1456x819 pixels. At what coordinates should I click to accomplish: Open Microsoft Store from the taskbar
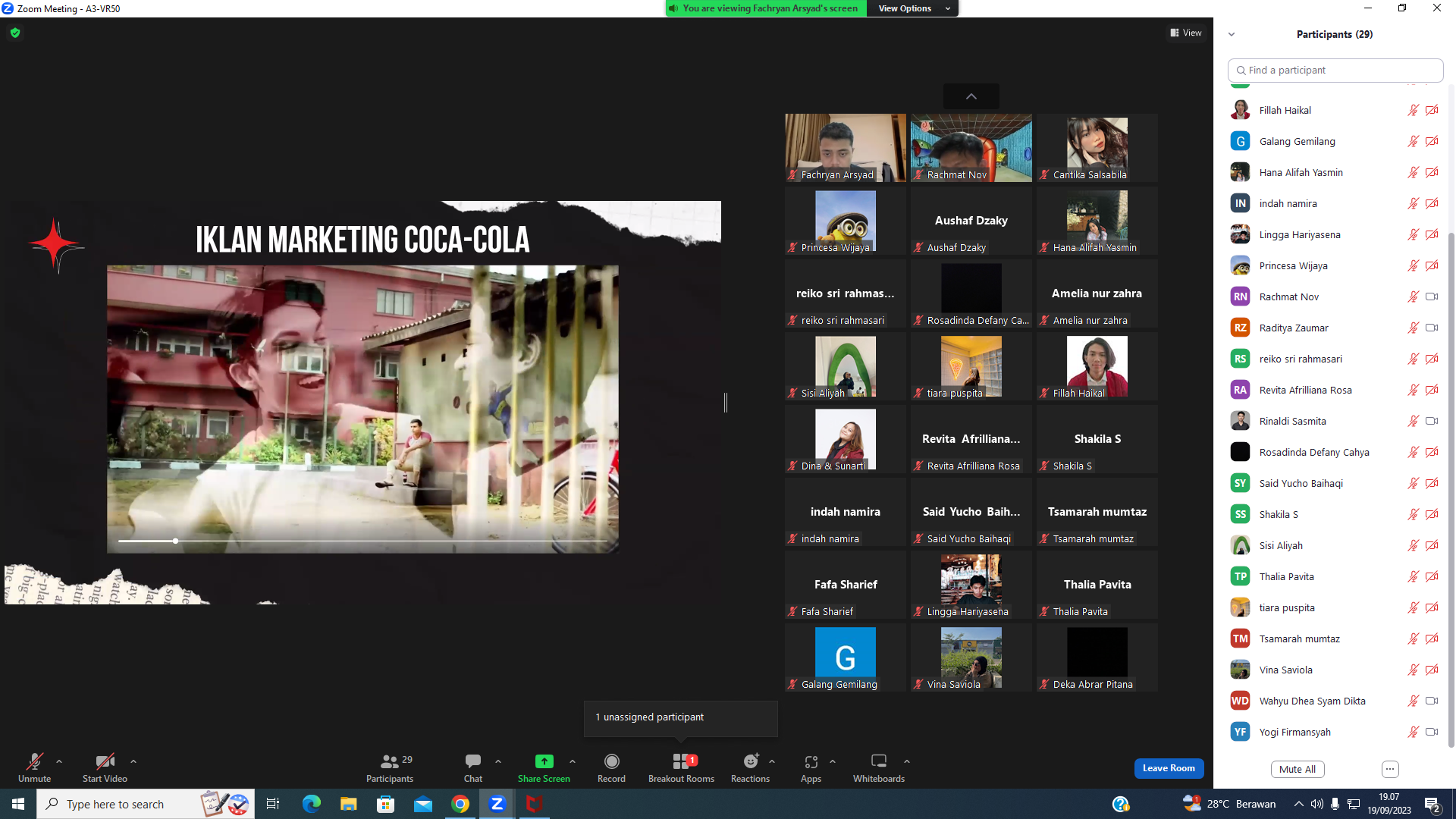386,804
